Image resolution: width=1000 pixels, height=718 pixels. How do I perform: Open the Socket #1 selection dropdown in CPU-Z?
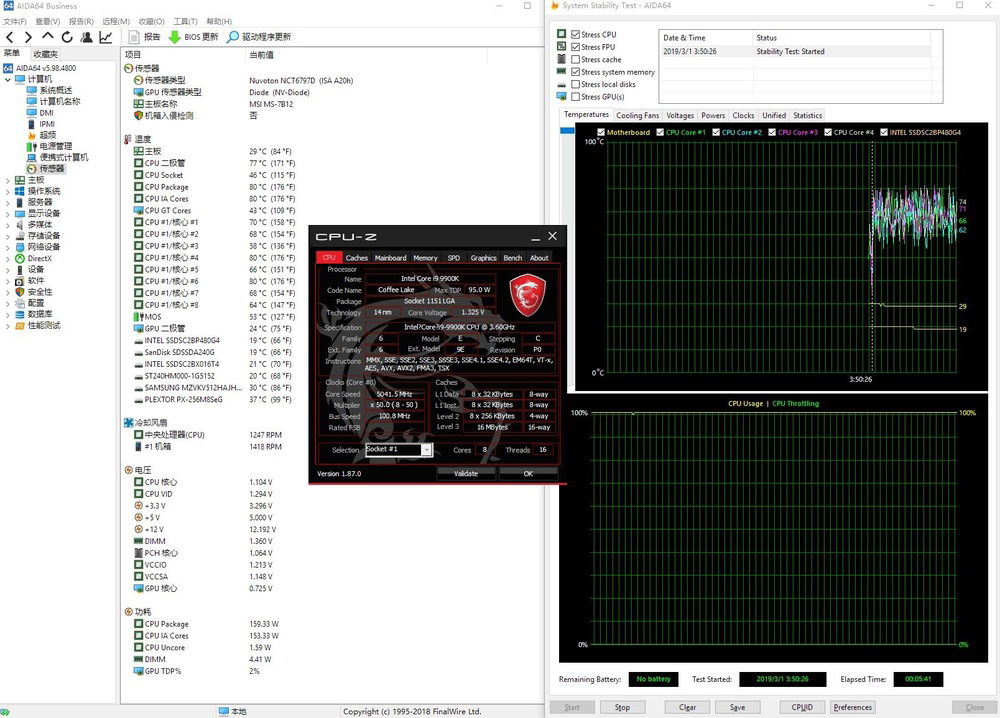(x=427, y=450)
